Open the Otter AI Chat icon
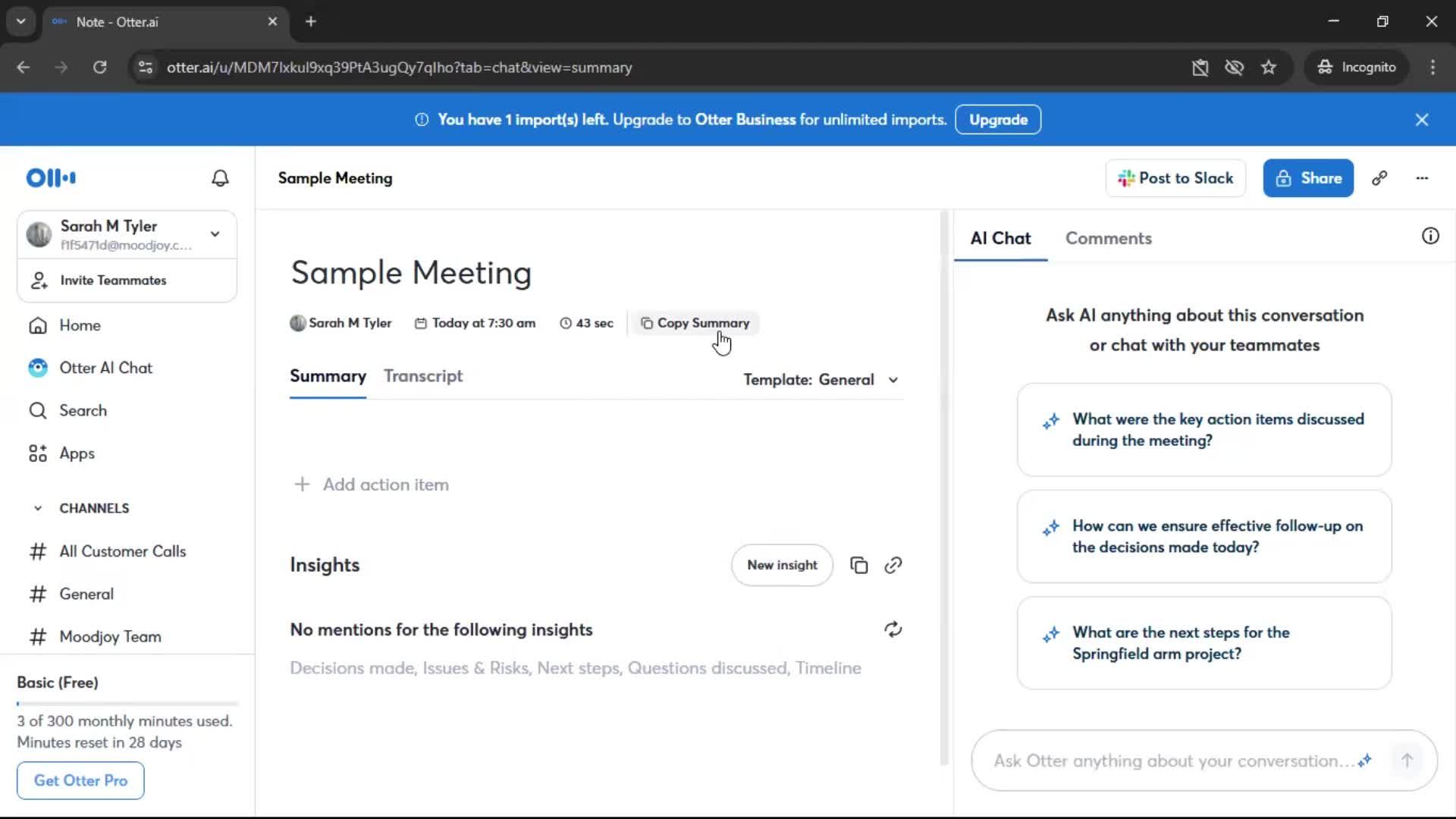This screenshot has width=1456, height=819. (x=38, y=368)
